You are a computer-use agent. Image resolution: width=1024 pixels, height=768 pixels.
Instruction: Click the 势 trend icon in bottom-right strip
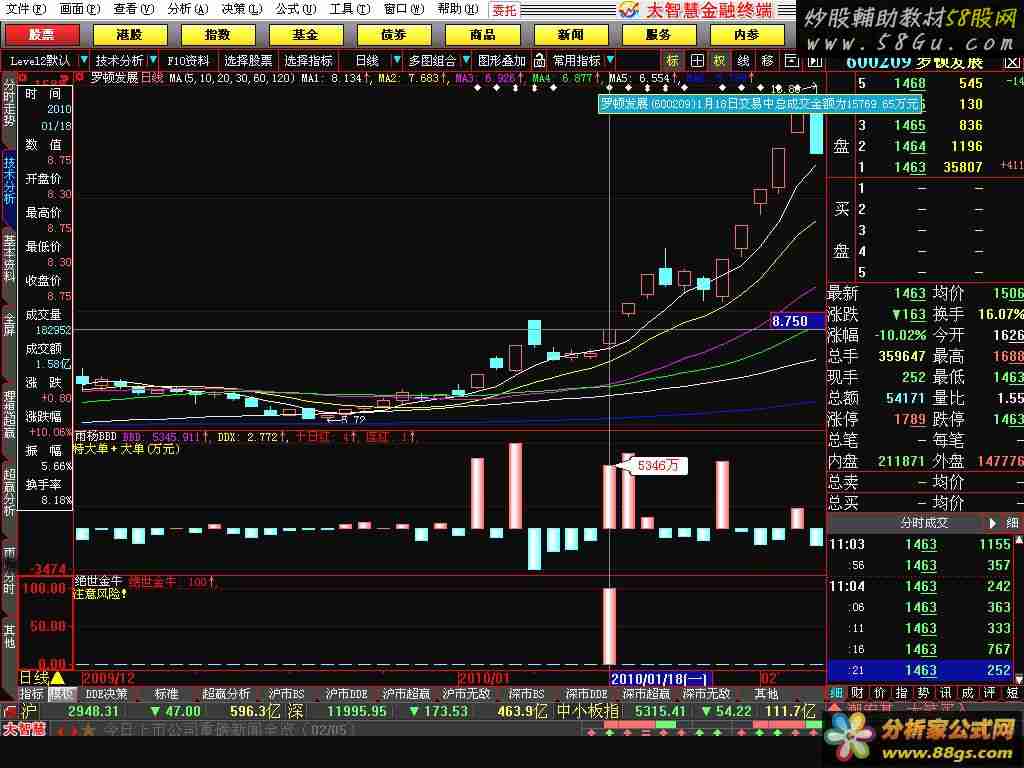click(923, 693)
